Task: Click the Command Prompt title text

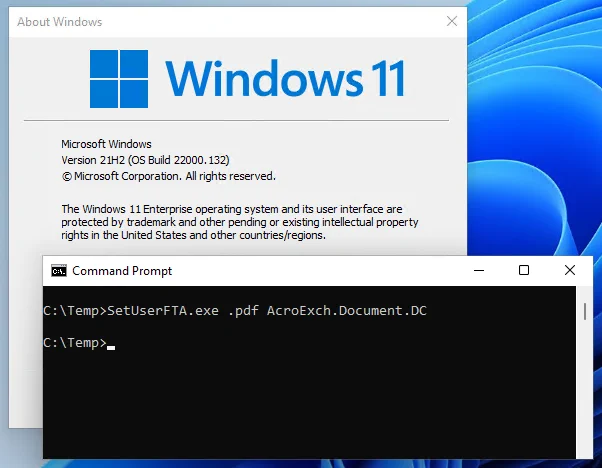Action: point(122,271)
